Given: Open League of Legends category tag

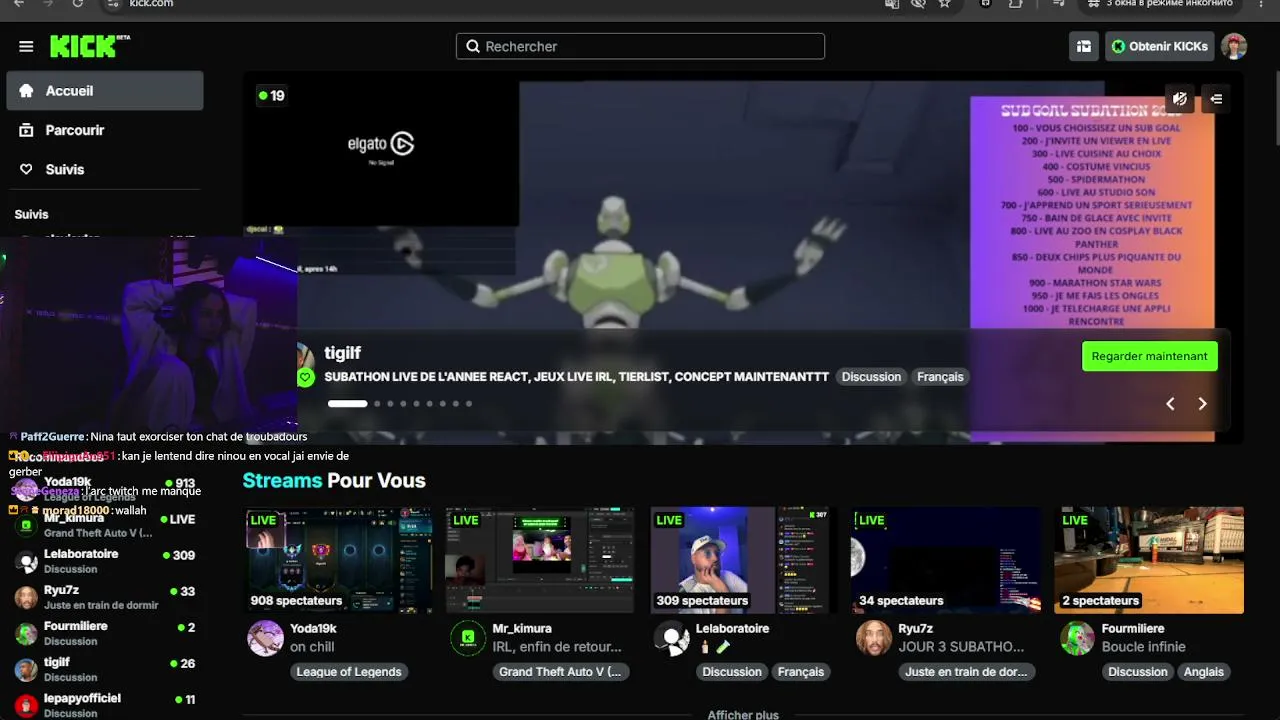Looking at the screenshot, I should tap(349, 672).
